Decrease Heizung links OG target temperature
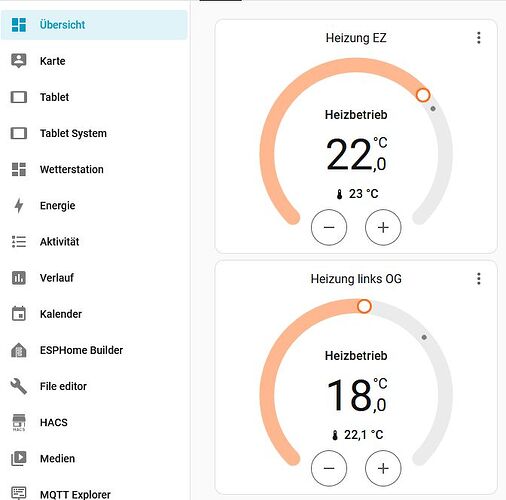 click(329, 468)
